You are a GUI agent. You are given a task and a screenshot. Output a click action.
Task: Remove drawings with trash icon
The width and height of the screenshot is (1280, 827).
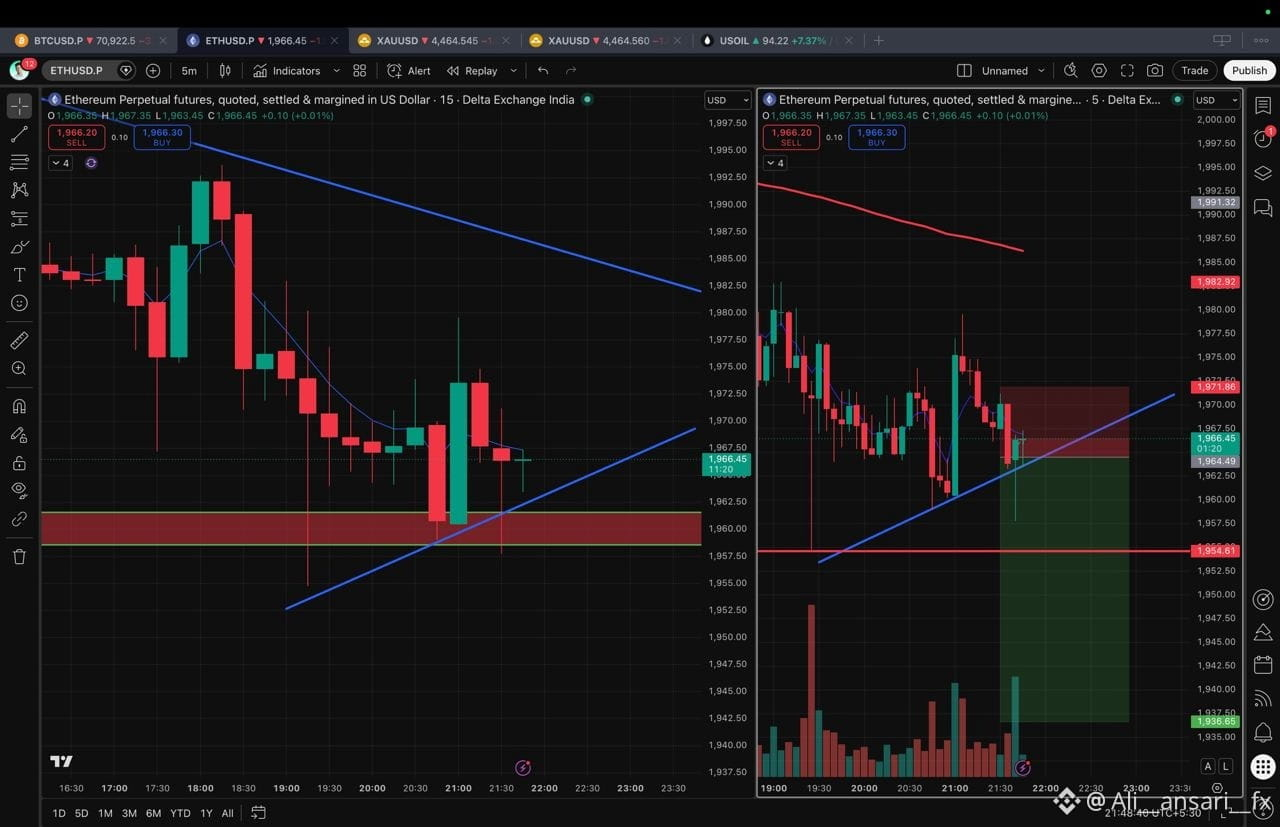click(19, 556)
